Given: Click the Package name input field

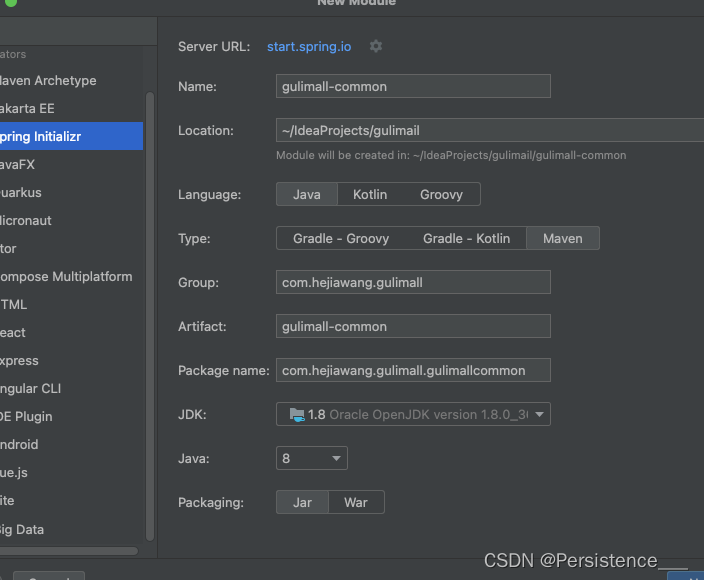Looking at the screenshot, I should point(413,370).
